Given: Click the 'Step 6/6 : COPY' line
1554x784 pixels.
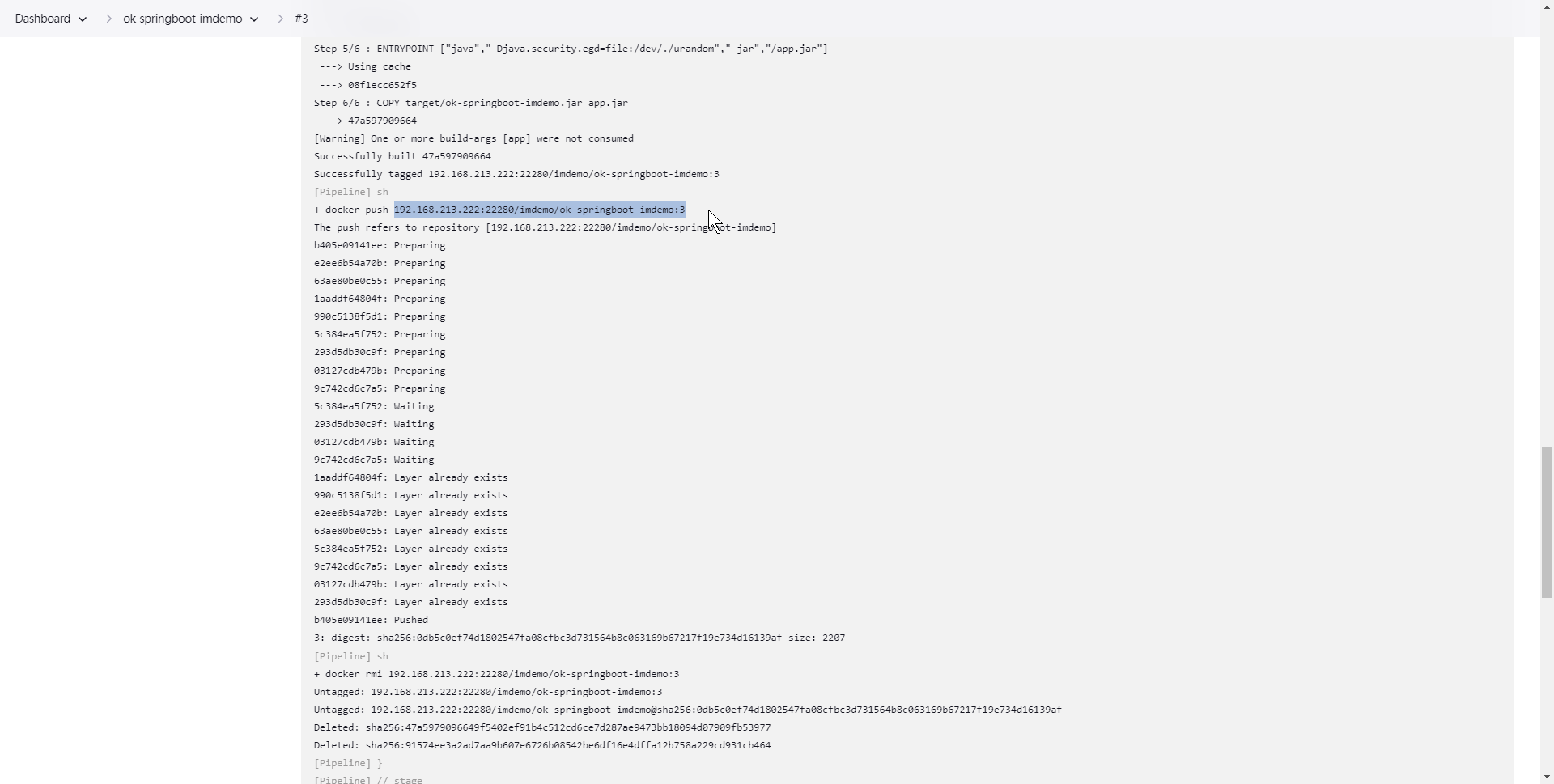Looking at the screenshot, I should click(x=470, y=104).
